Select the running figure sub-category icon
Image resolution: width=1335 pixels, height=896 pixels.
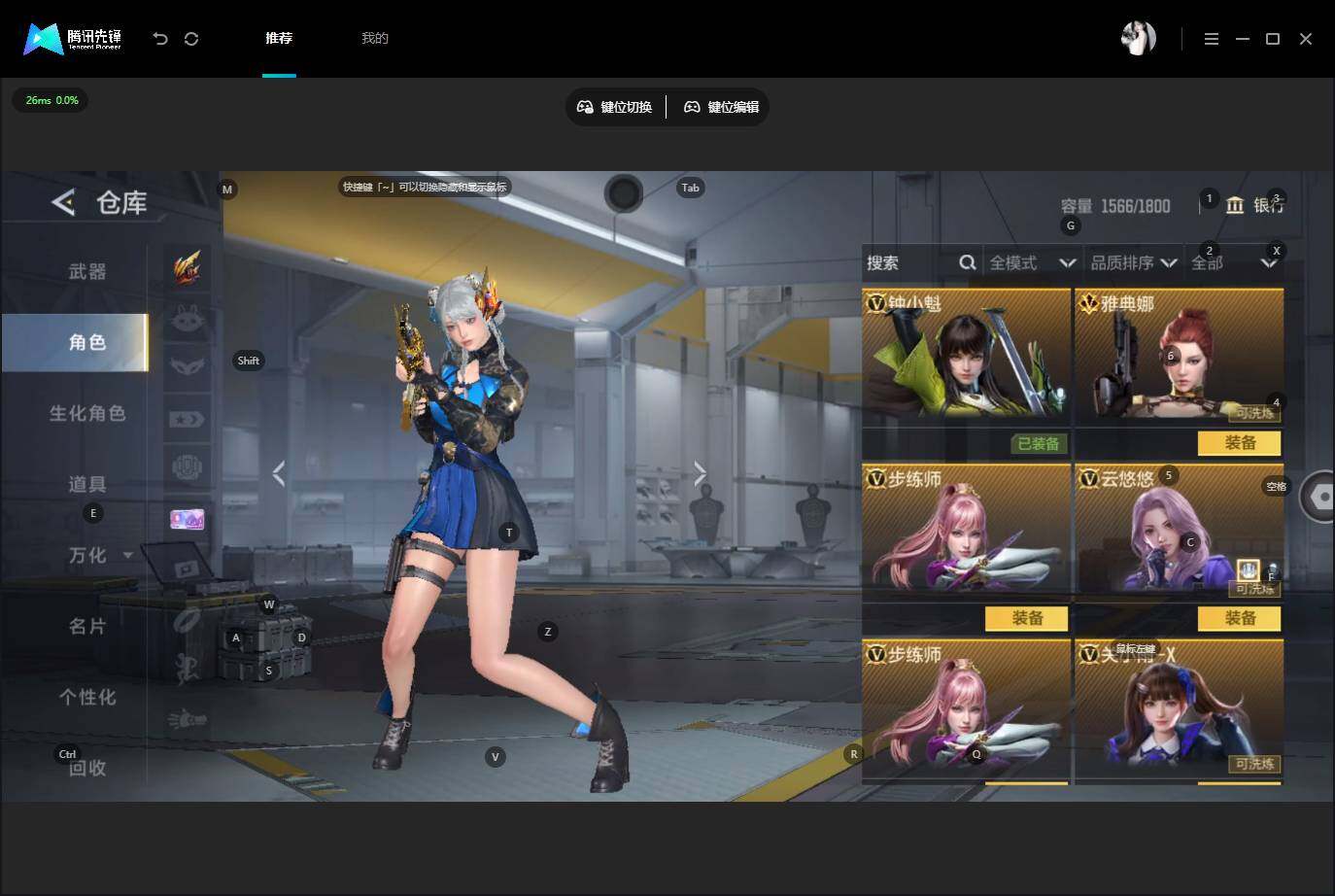click(x=188, y=669)
